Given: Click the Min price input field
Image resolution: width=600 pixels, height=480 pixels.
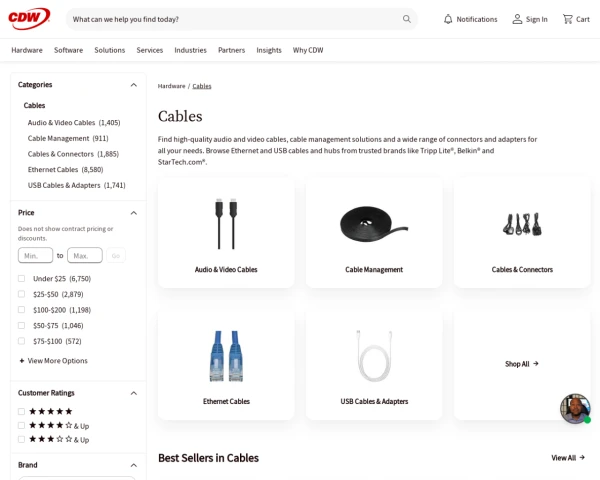Looking at the screenshot, I should (35, 255).
